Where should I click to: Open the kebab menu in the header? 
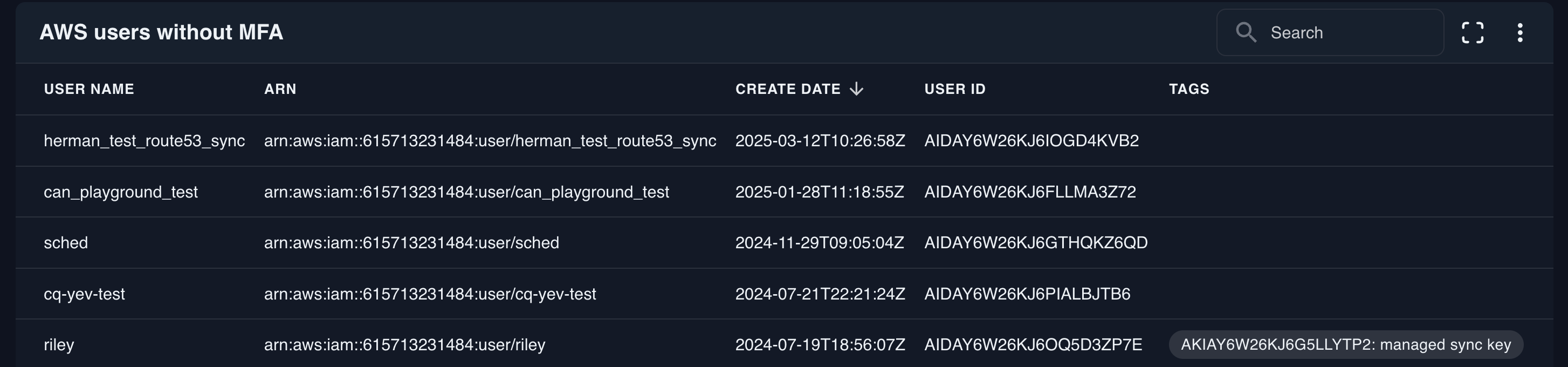point(1520,32)
